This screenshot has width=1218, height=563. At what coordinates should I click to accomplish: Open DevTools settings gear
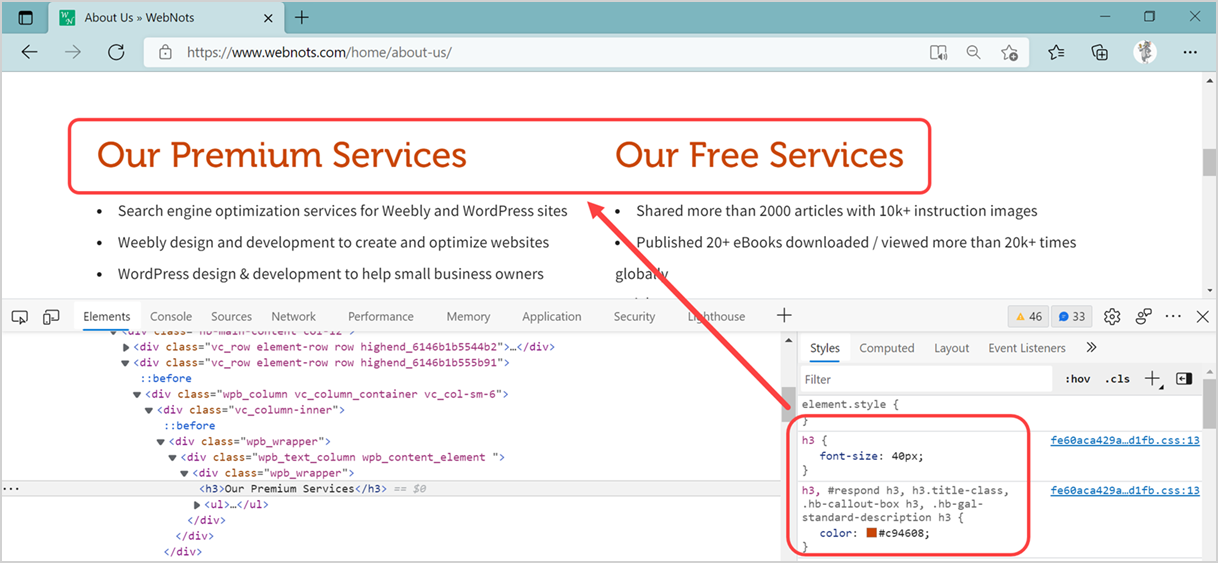point(1112,317)
